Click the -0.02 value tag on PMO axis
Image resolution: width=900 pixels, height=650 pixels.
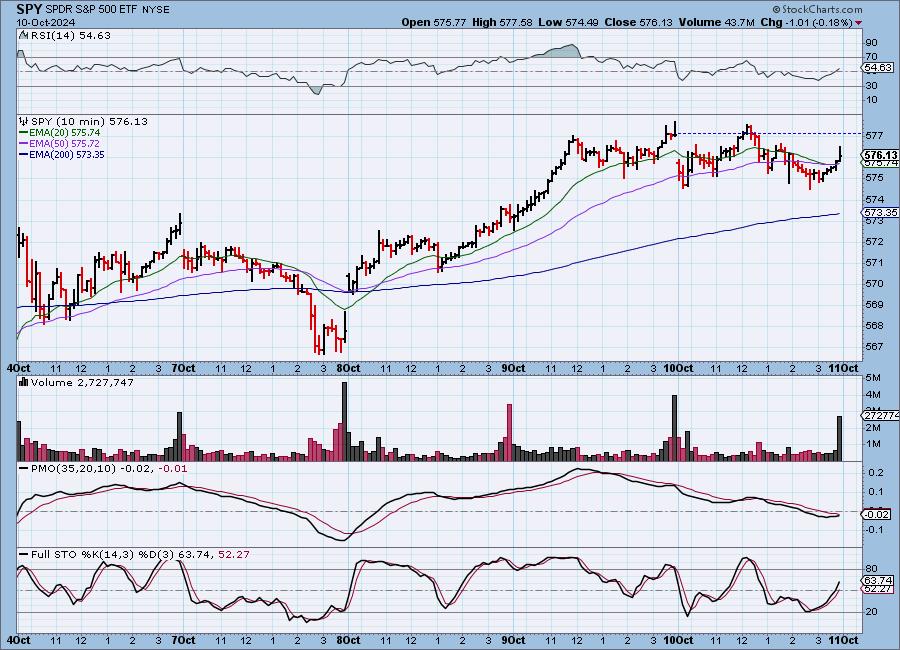(x=877, y=514)
